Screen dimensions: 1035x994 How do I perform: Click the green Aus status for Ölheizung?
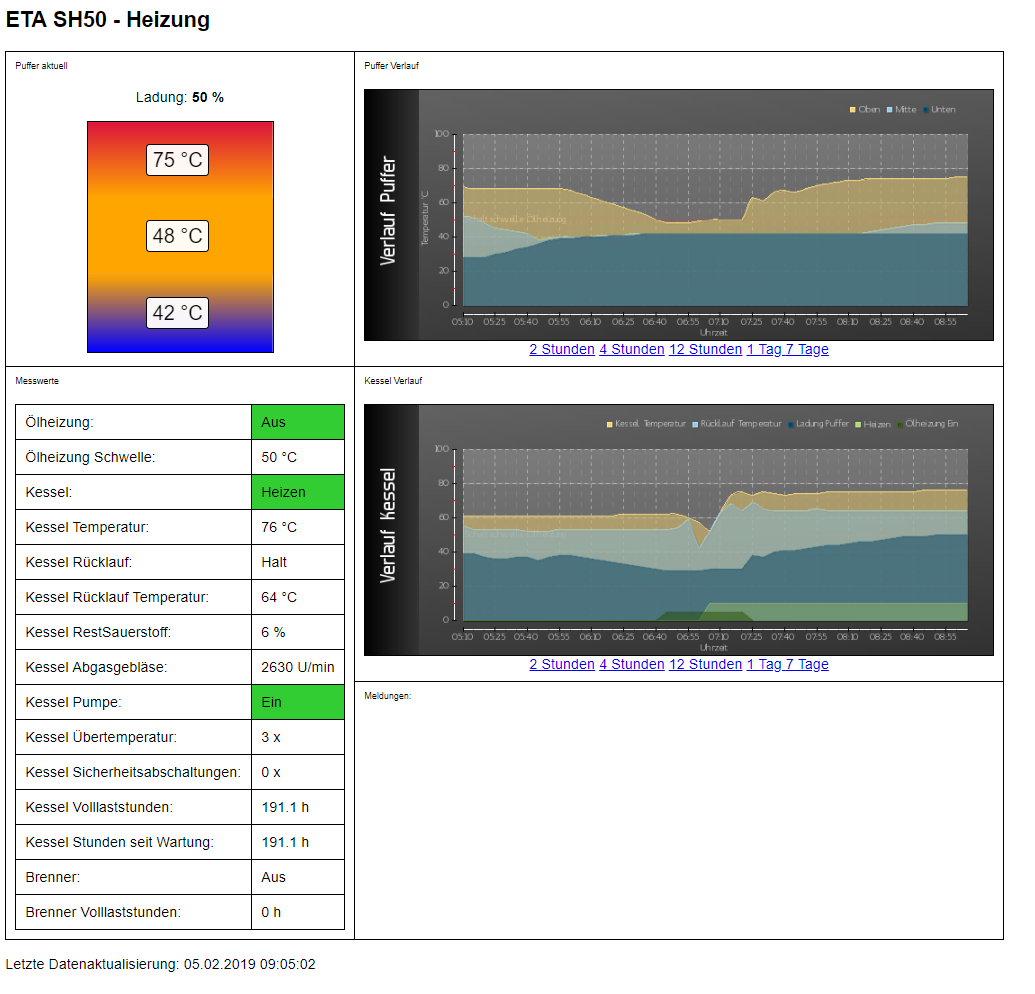298,422
